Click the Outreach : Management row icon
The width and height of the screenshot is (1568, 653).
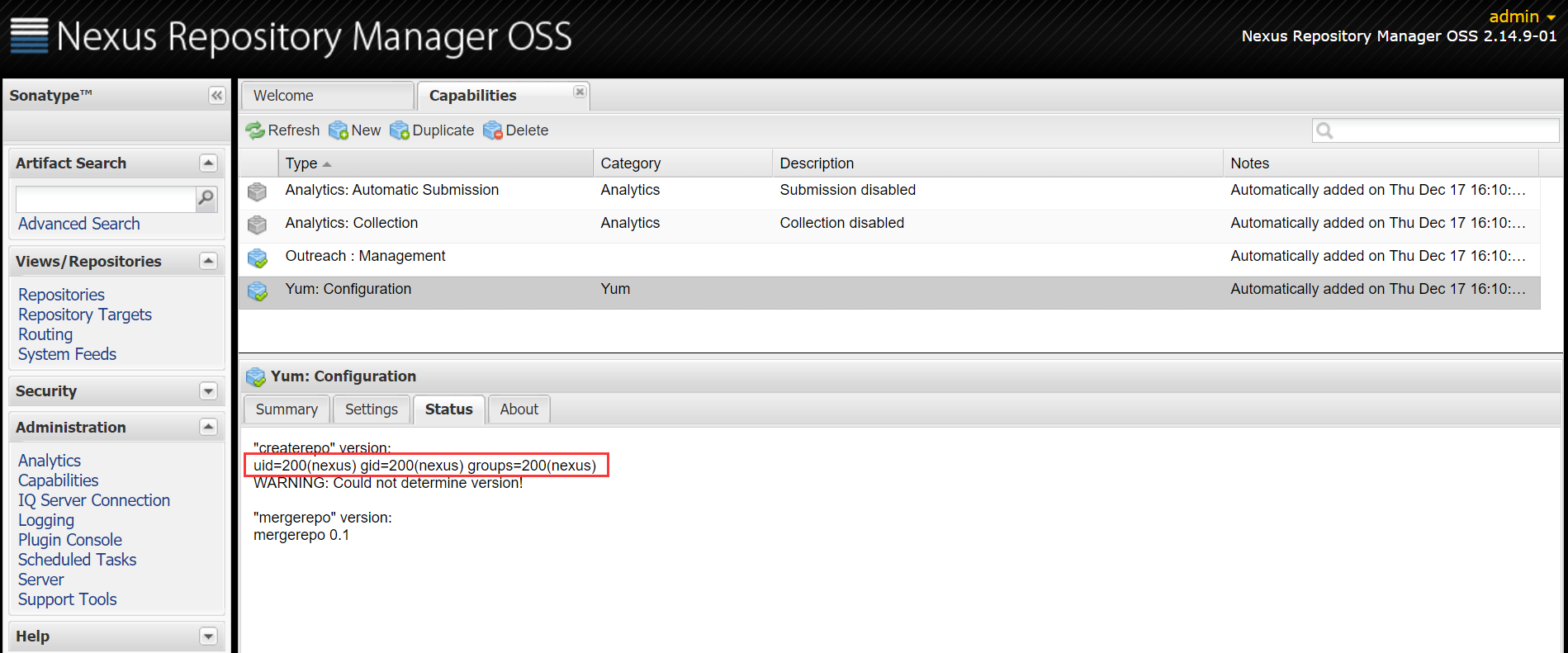258,258
